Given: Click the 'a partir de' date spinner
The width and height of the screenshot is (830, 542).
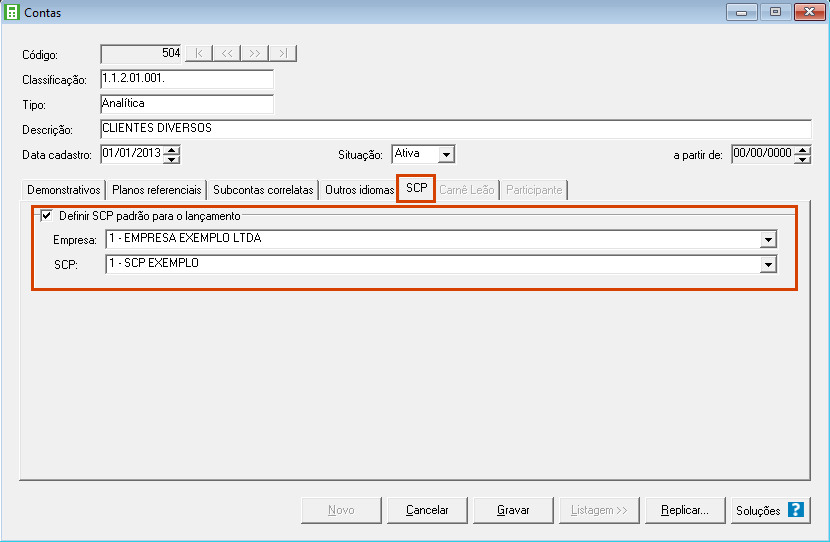Looking at the screenshot, I should click(x=802, y=154).
